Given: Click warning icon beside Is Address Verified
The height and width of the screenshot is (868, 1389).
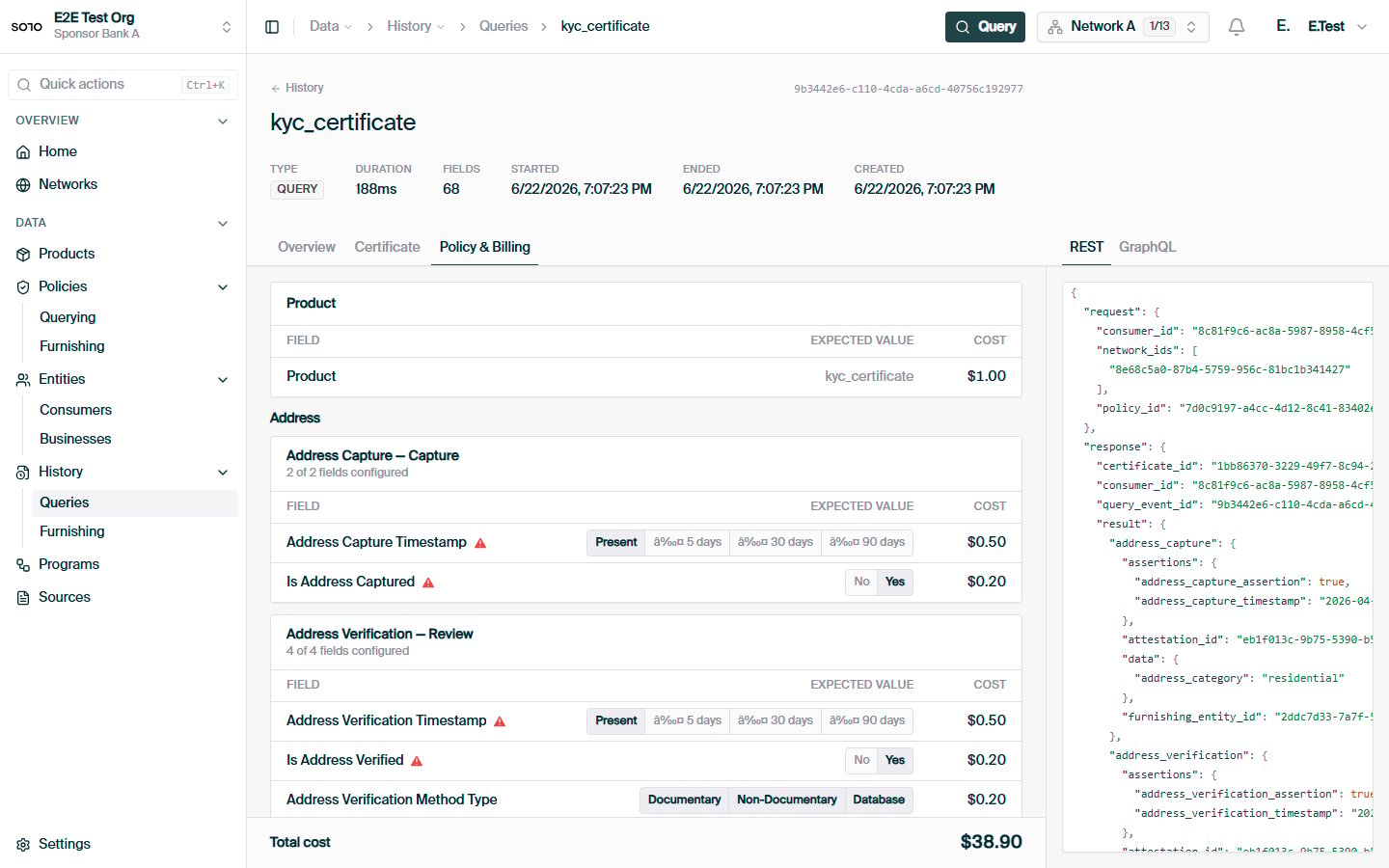Looking at the screenshot, I should [x=417, y=761].
